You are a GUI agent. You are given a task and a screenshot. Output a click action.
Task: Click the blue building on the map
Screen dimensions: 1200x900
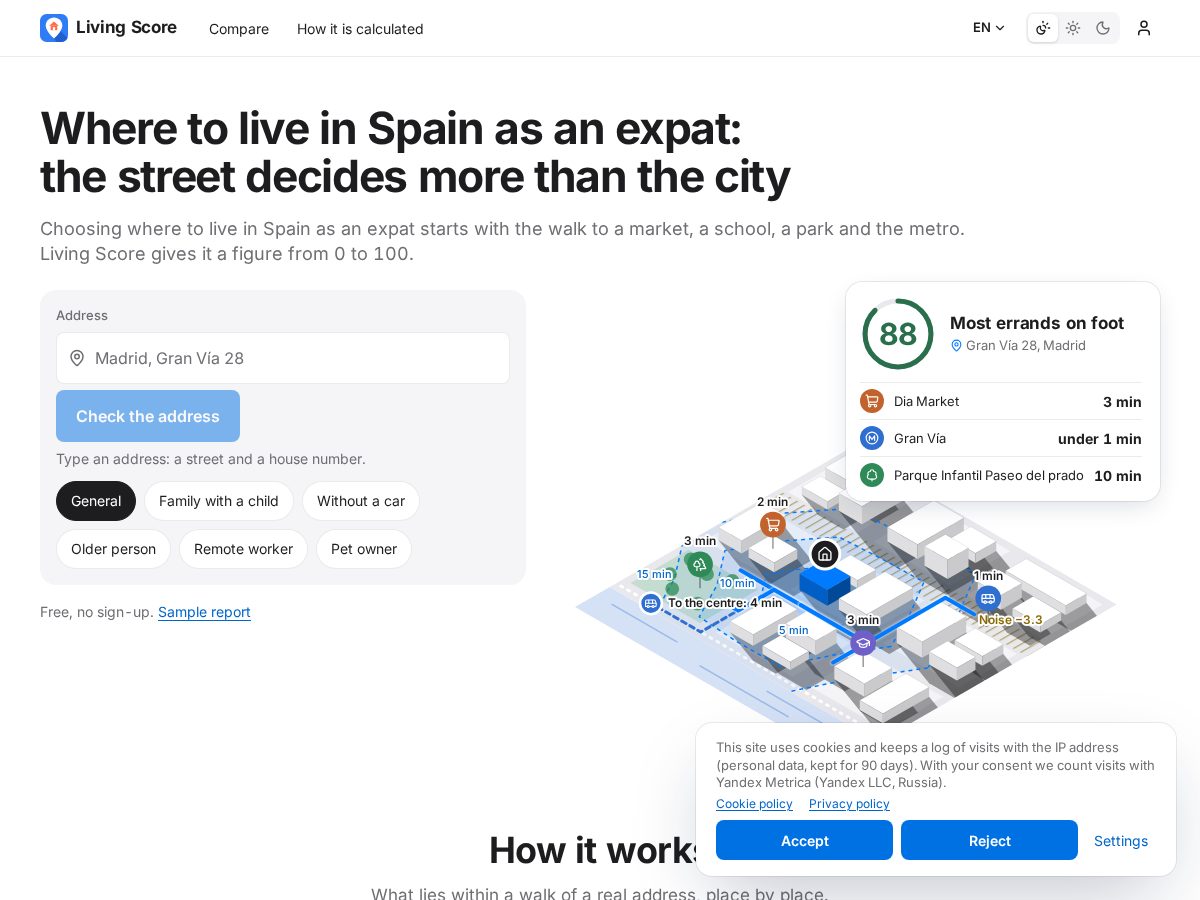825,584
